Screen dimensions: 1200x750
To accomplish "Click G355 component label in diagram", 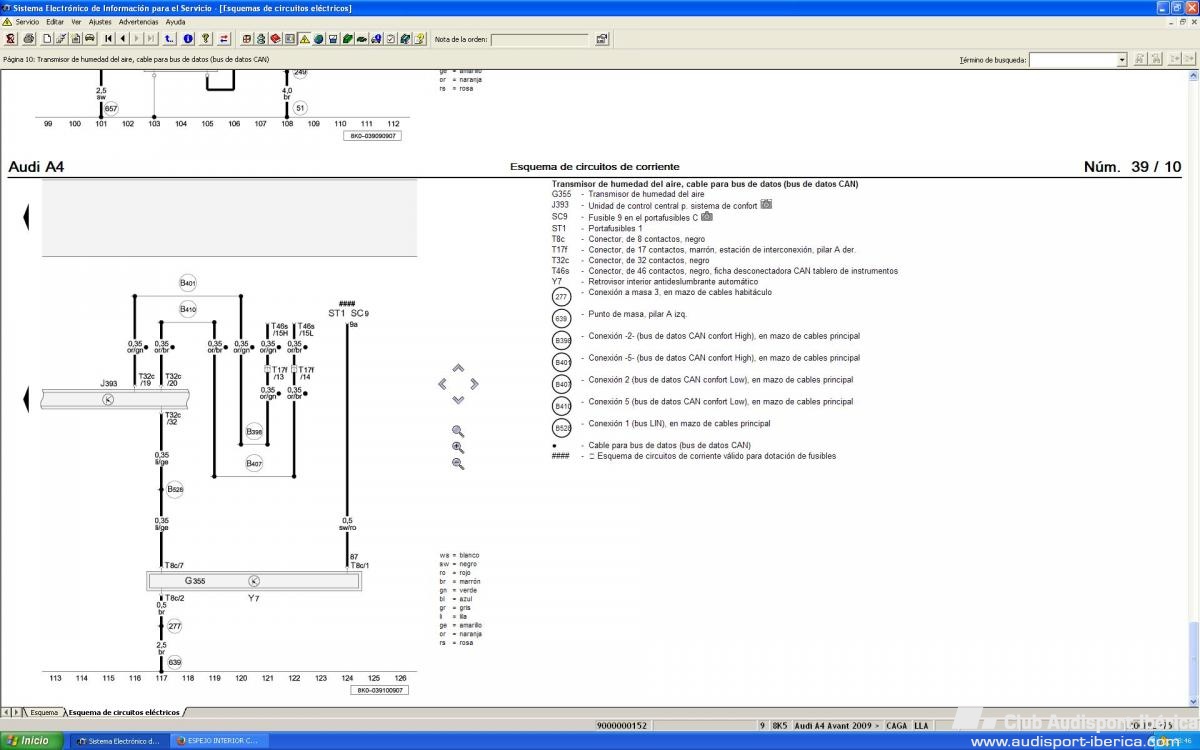I will coord(195,581).
